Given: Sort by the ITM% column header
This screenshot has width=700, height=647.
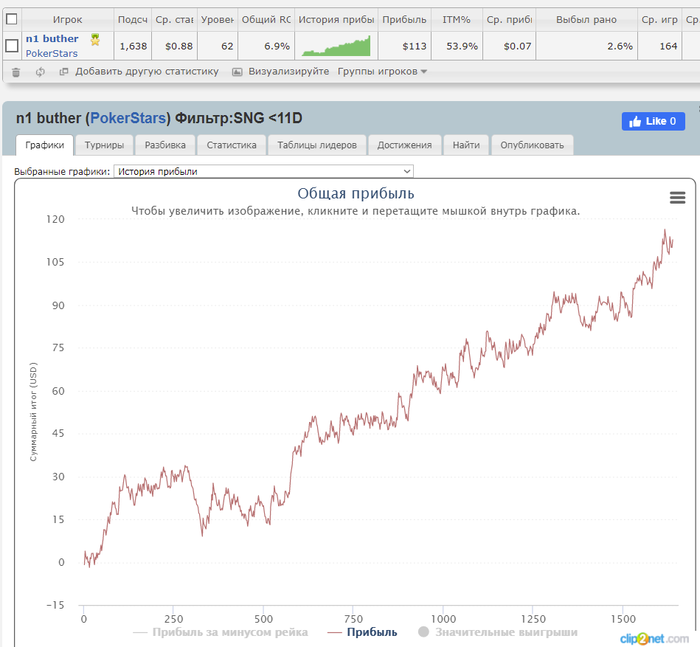Looking at the screenshot, I should pyautogui.click(x=456, y=20).
